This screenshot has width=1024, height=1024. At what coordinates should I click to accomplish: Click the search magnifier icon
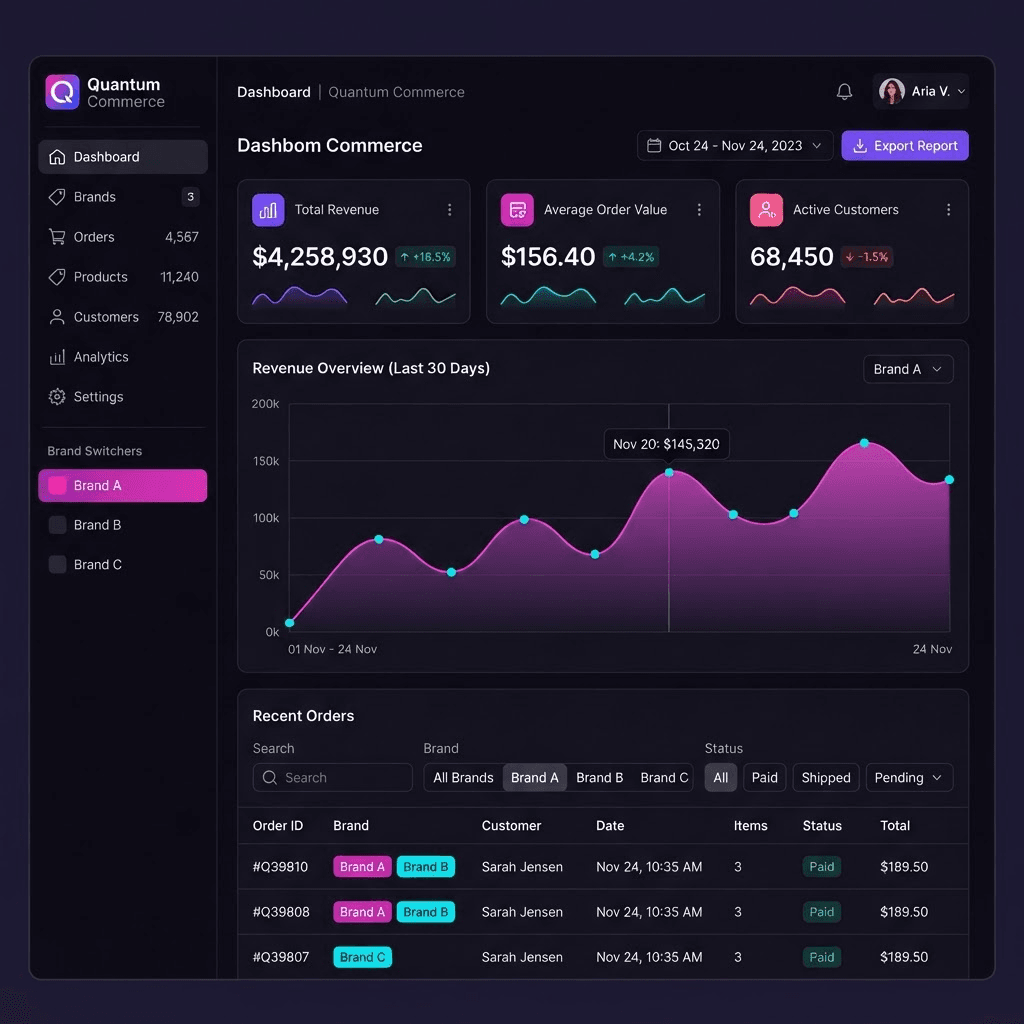[x=269, y=777]
